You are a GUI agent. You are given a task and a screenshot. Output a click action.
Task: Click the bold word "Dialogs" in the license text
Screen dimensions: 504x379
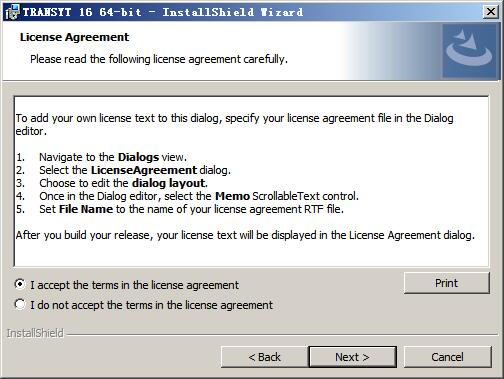point(138,157)
